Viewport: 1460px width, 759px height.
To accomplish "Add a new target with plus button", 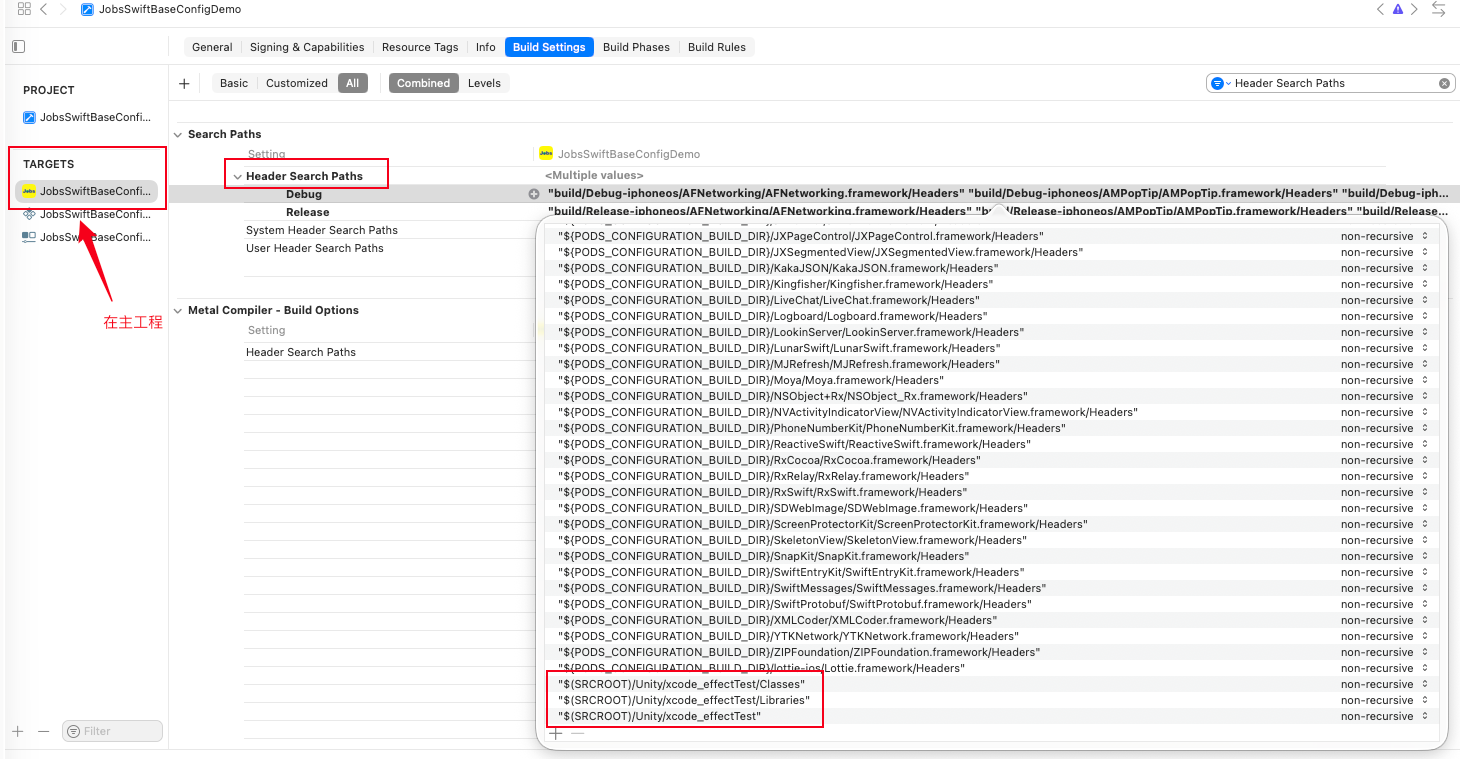I will point(18,731).
